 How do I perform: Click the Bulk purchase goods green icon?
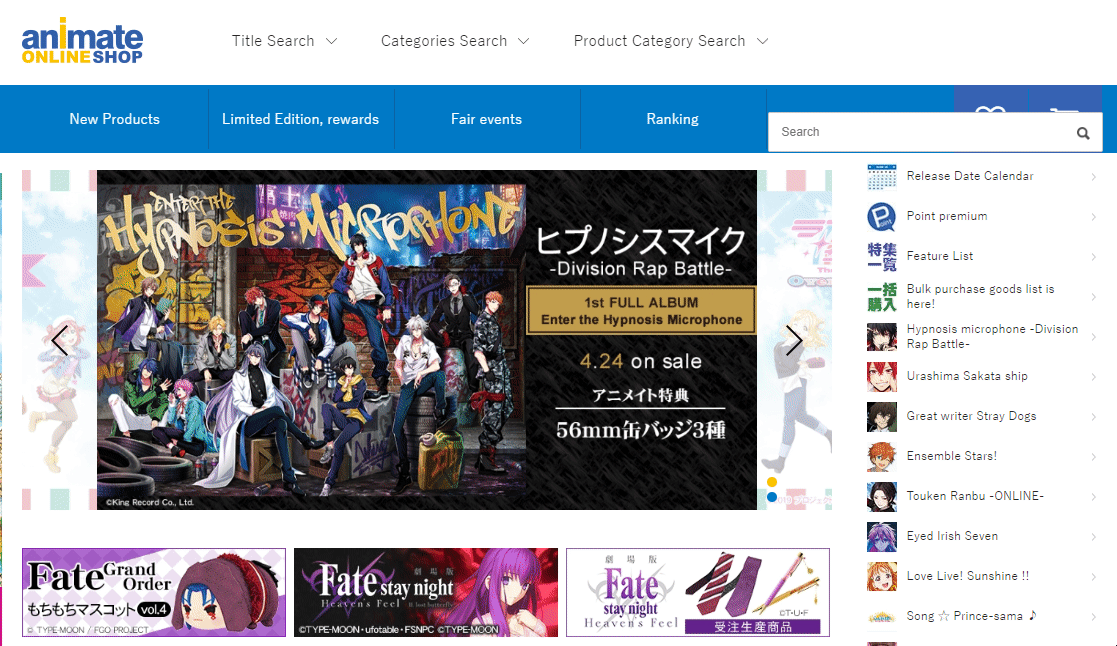tap(881, 297)
